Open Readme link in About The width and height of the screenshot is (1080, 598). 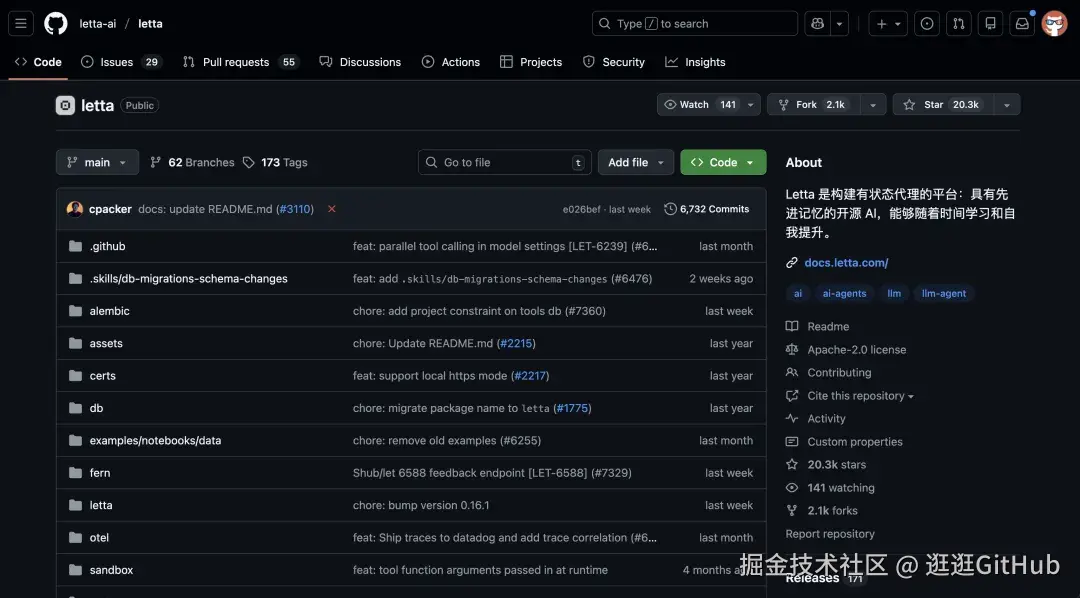[x=828, y=327]
